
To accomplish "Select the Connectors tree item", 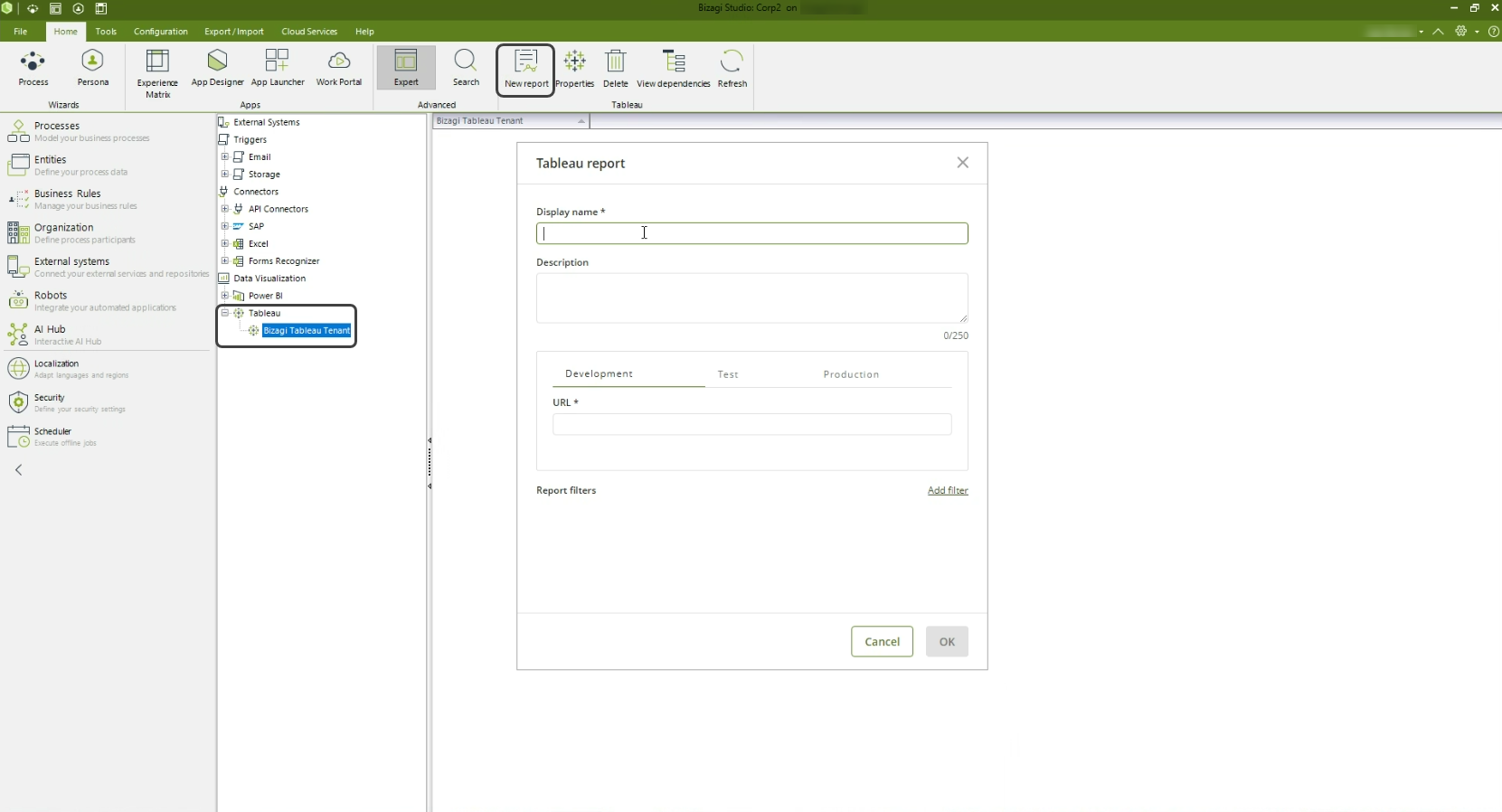I will coord(256,192).
